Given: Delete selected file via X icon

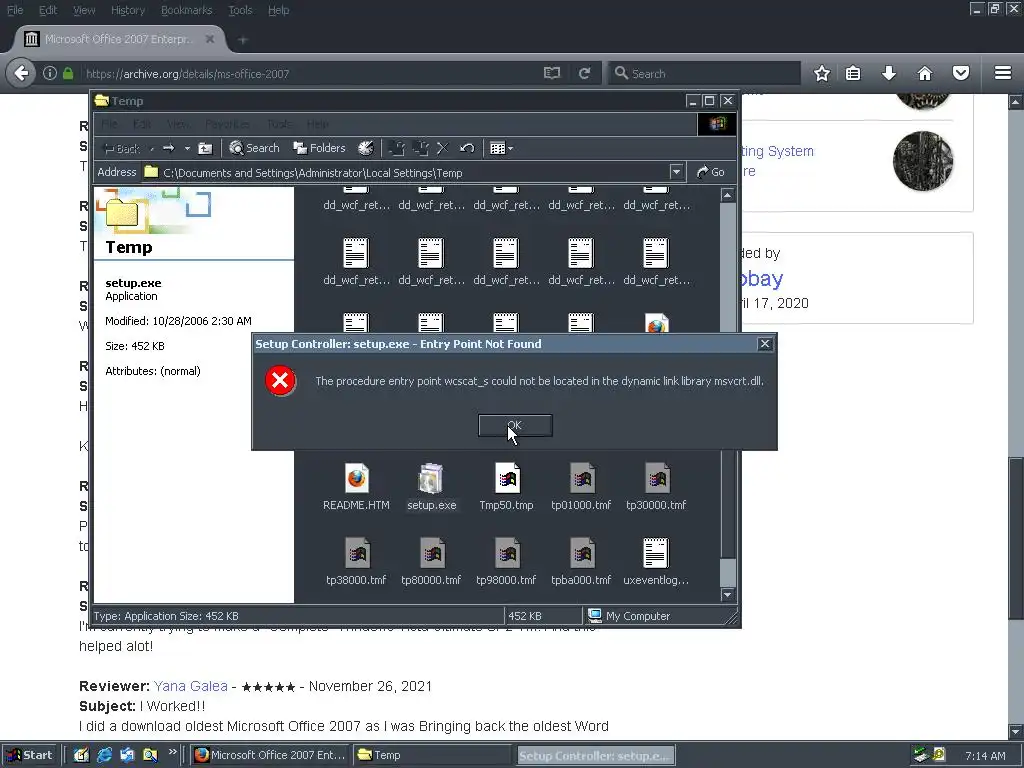Looking at the screenshot, I should point(443,149).
